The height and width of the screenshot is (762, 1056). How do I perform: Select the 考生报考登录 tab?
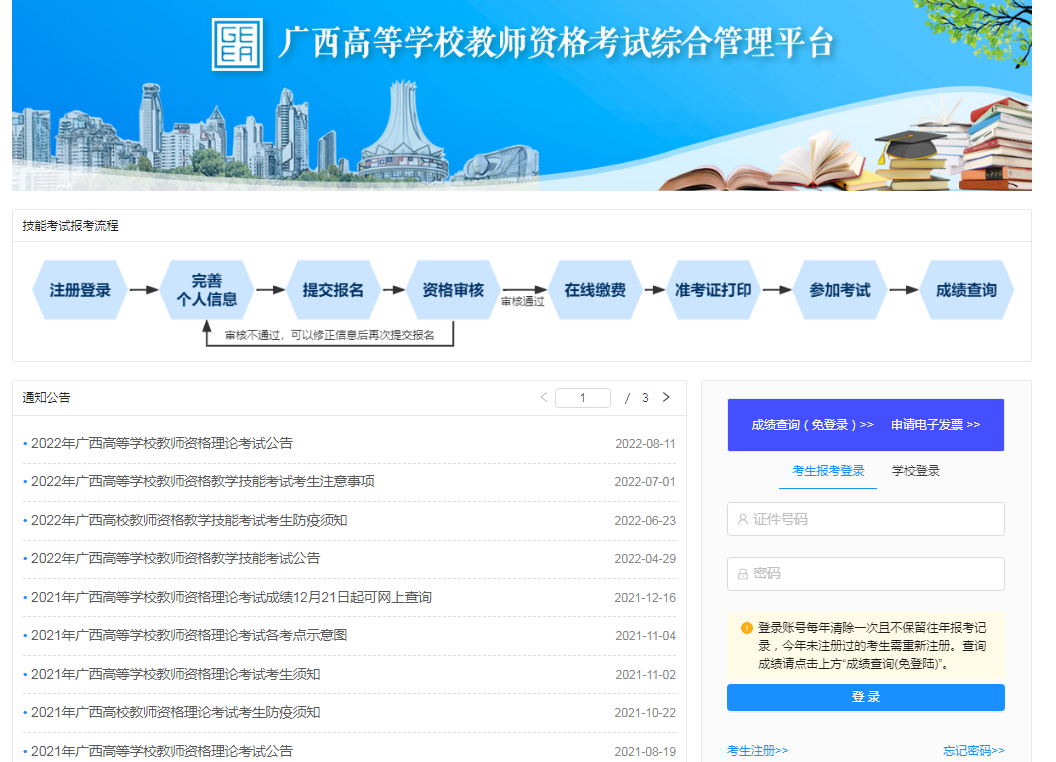(x=828, y=471)
